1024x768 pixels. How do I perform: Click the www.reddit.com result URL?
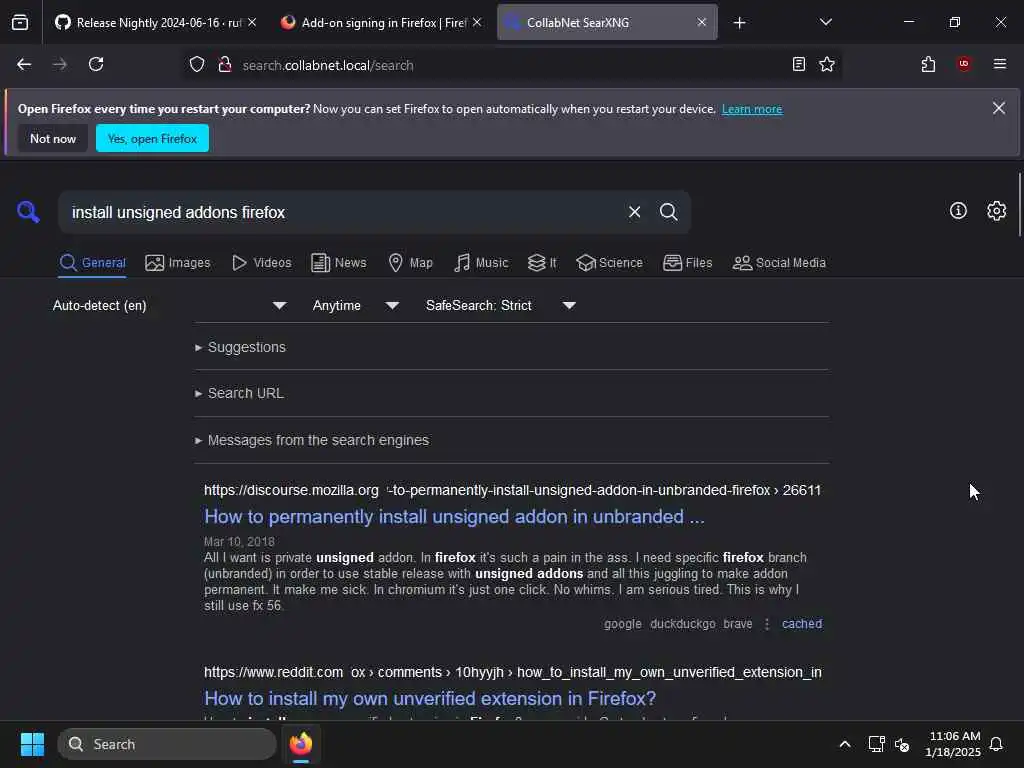click(513, 673)
